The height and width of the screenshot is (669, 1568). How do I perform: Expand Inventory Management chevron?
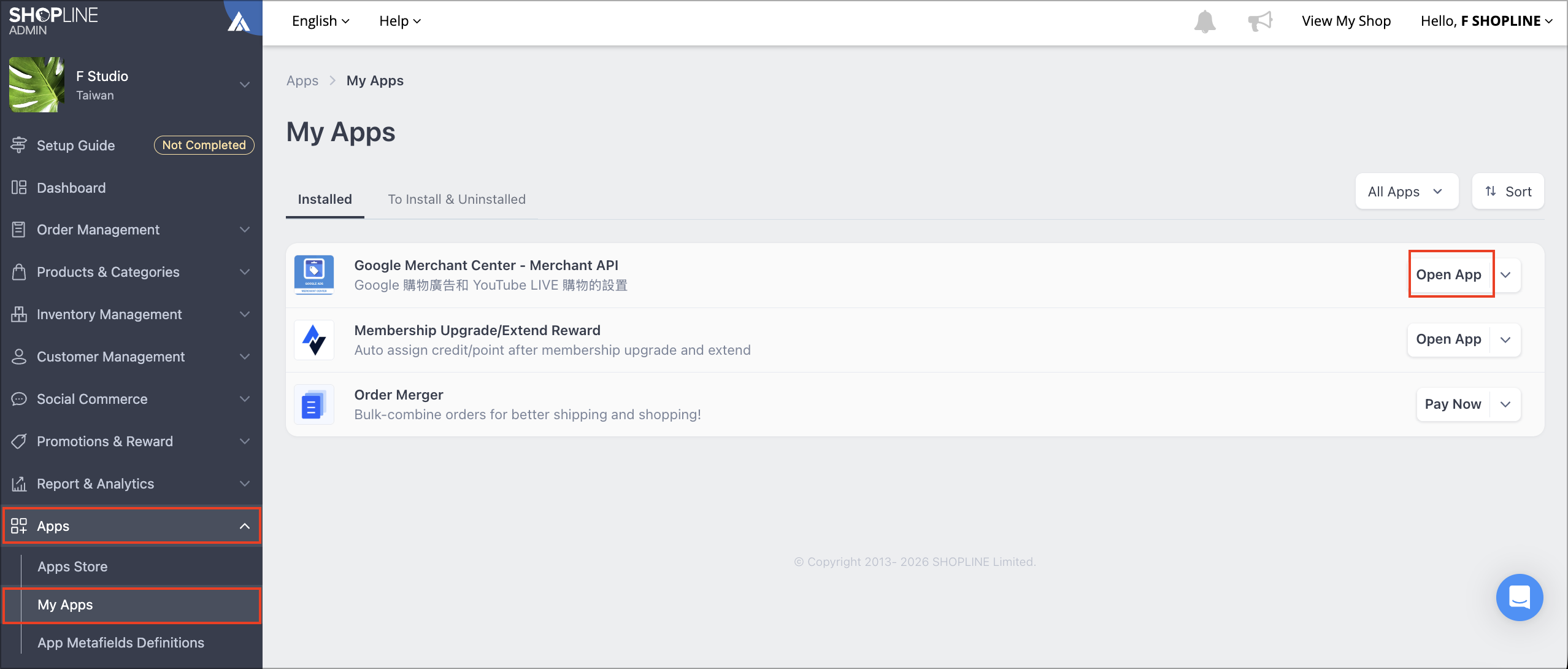[x=245, y=314]
